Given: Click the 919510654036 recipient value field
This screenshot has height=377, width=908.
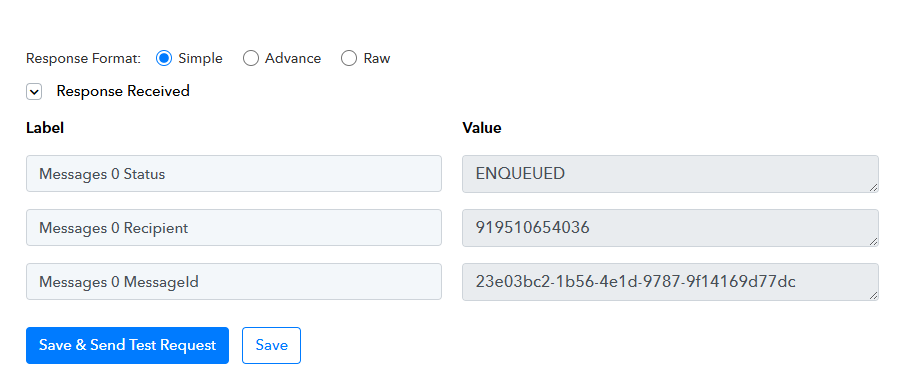Looking at the screenshot, I should 670,228.
